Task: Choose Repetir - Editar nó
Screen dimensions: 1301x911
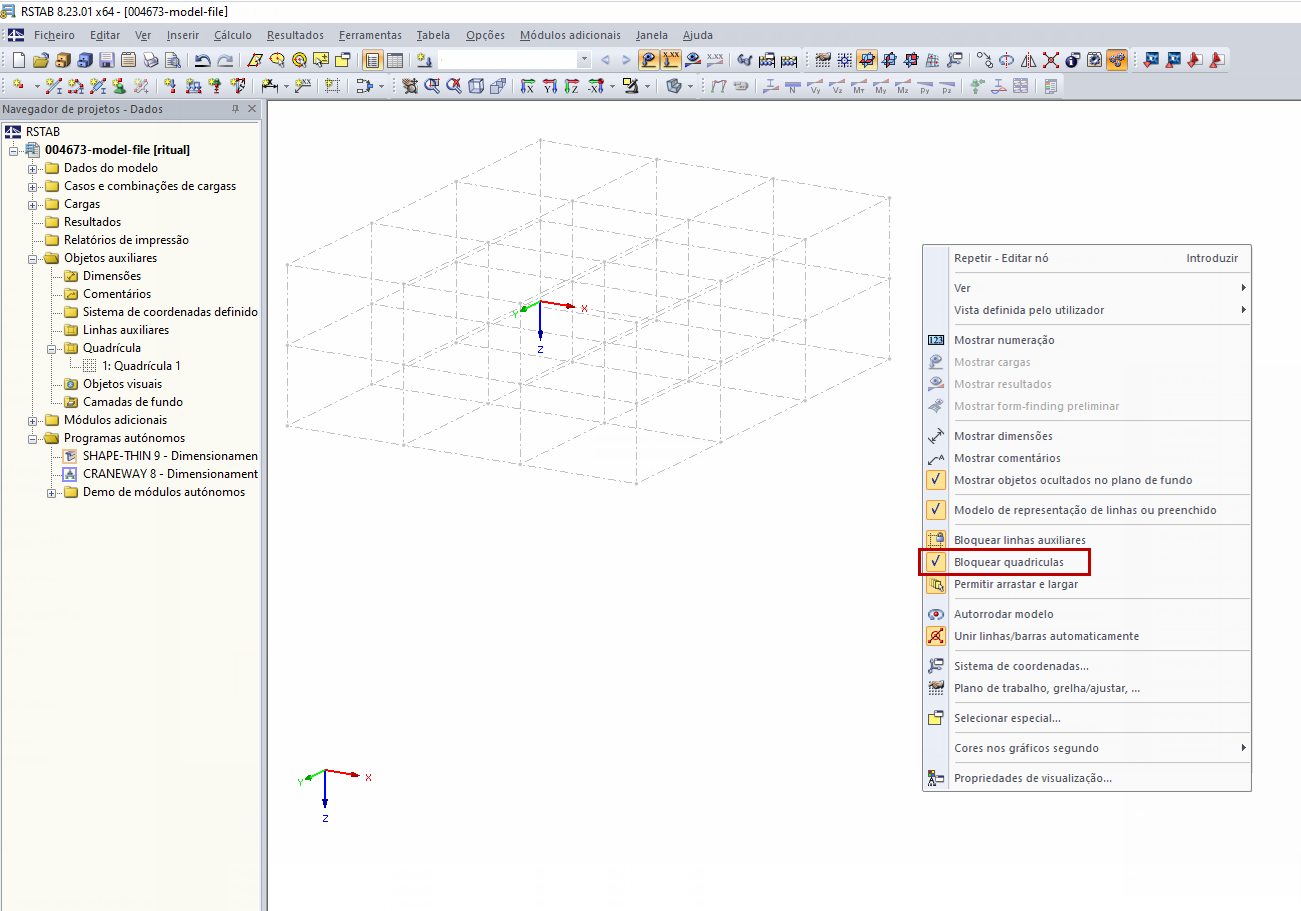Action: point(1087,258)
